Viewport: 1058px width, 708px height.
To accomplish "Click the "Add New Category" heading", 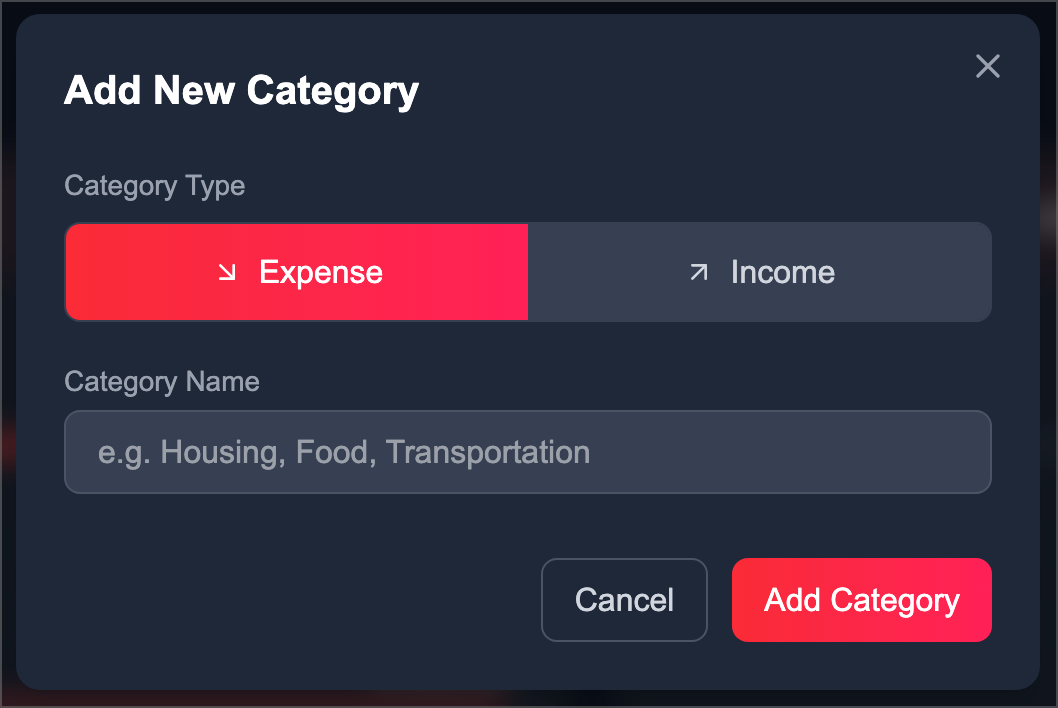I will click(x=241, y=91).
